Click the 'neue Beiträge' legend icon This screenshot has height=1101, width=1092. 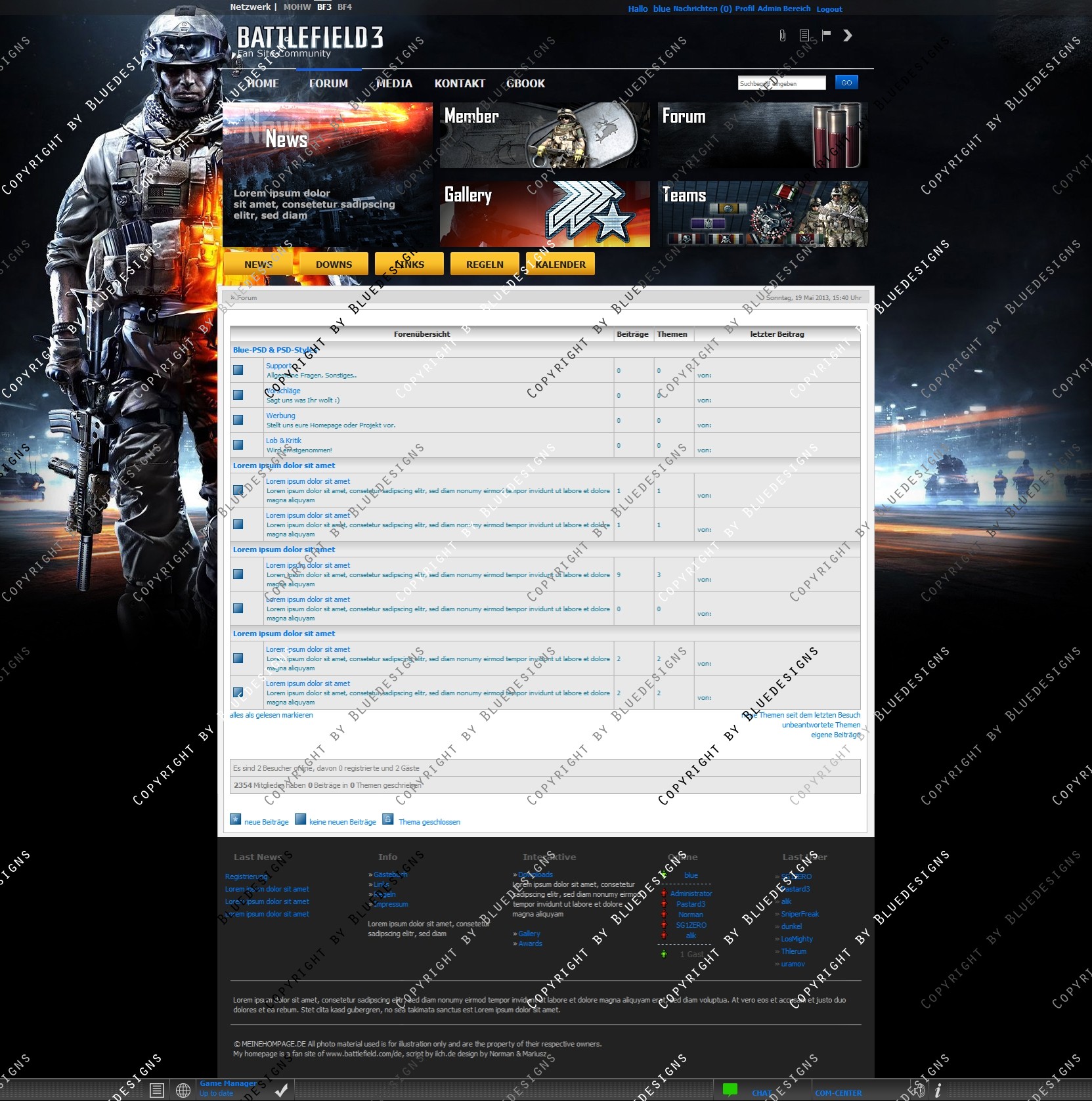(x=235, y=819)
